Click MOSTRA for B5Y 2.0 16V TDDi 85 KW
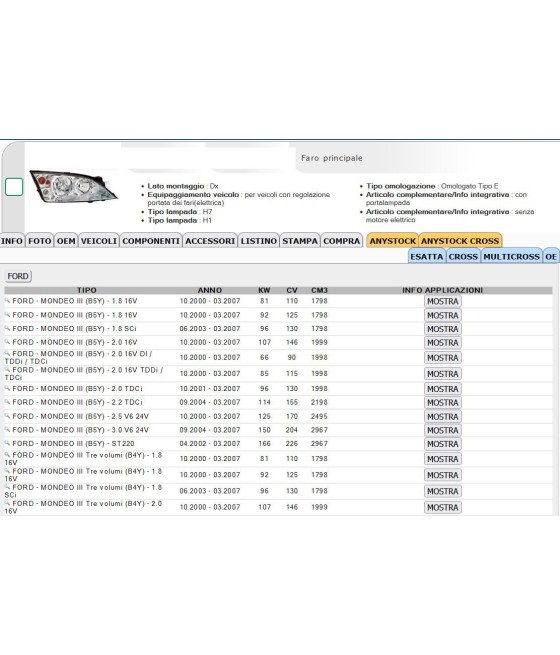Viewport: 560px width, 655px height. pyautogui.click(x=443, y=374)
